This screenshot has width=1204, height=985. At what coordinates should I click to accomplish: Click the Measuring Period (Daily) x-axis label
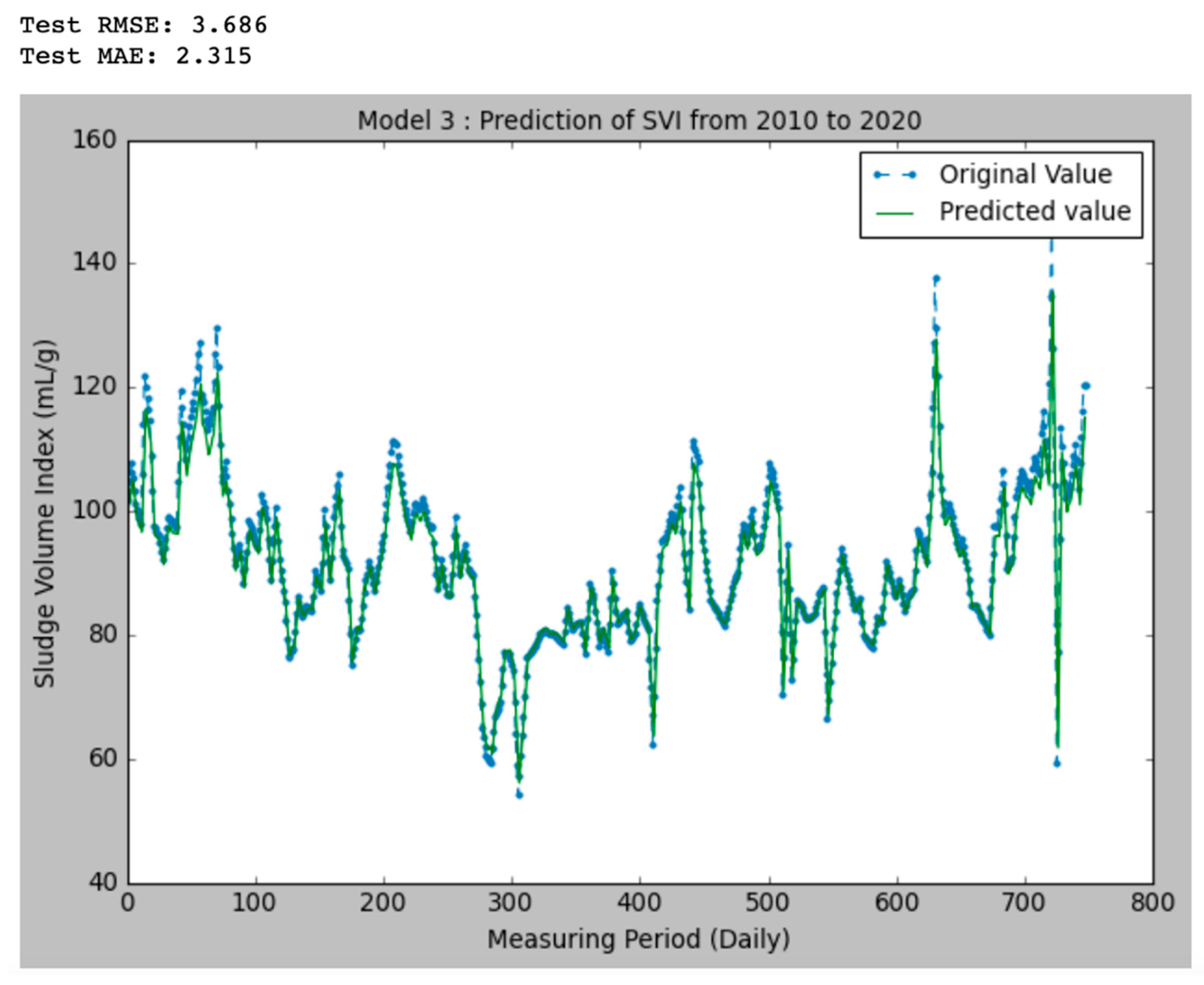(638, 939)
